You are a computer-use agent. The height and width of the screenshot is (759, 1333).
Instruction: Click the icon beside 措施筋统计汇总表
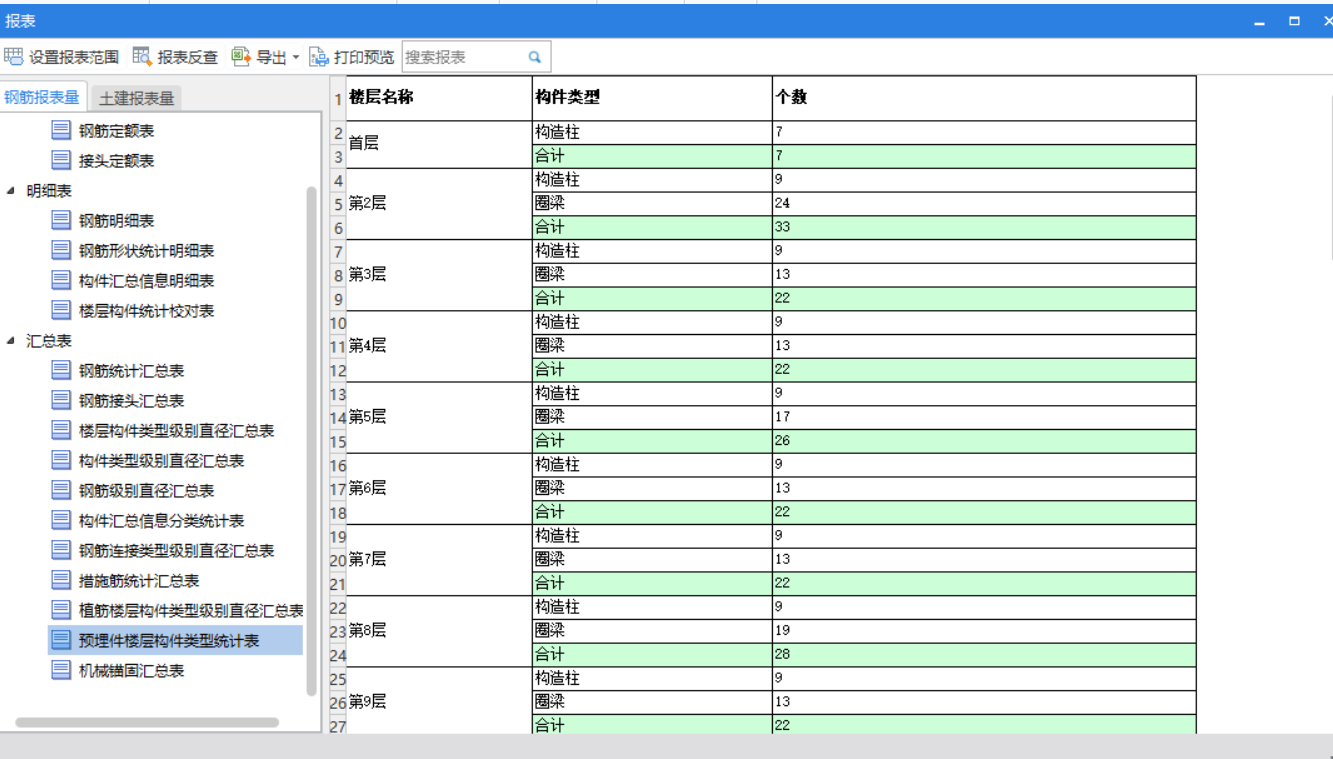point(62,581)
